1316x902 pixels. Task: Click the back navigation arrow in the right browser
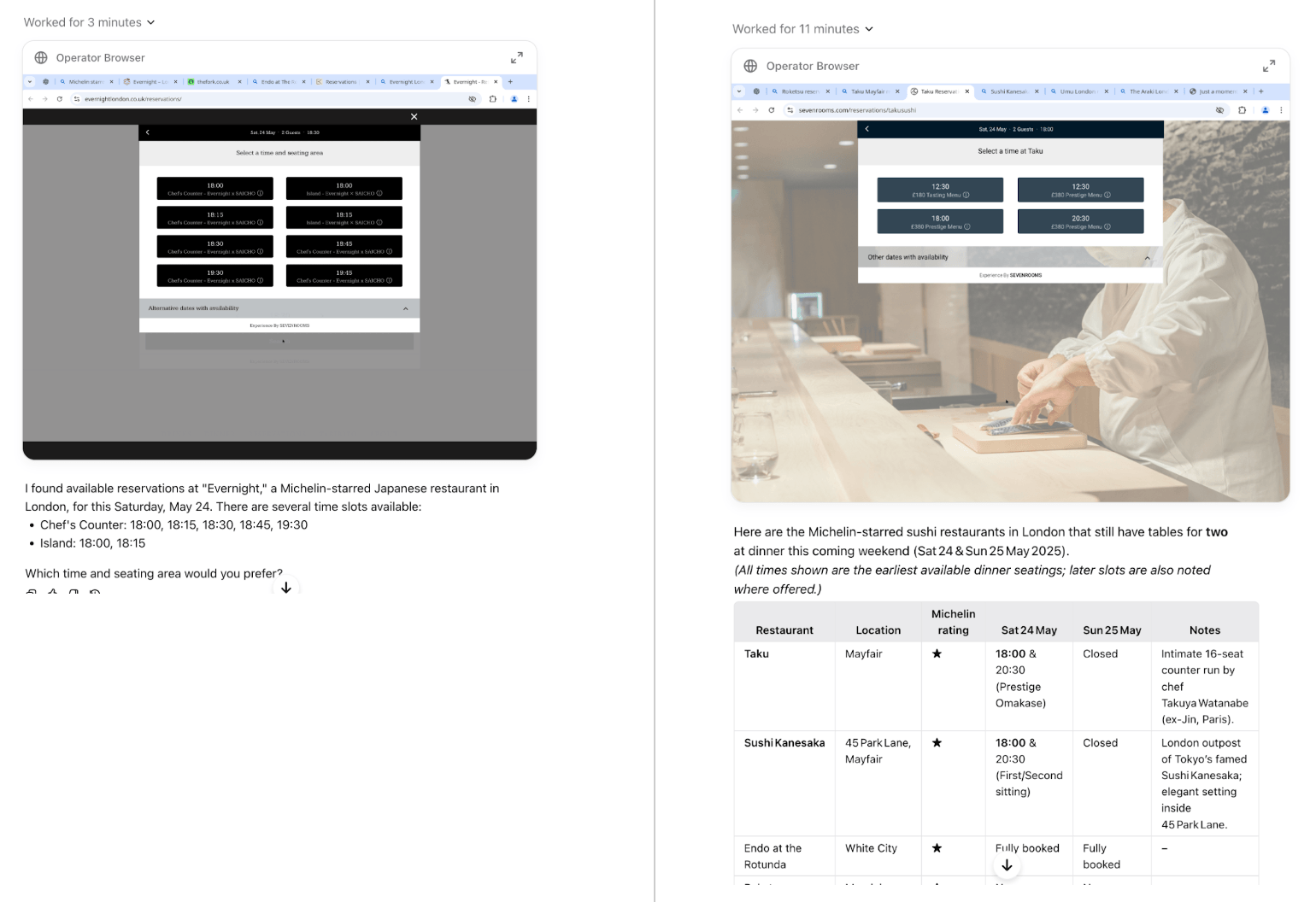739,110
